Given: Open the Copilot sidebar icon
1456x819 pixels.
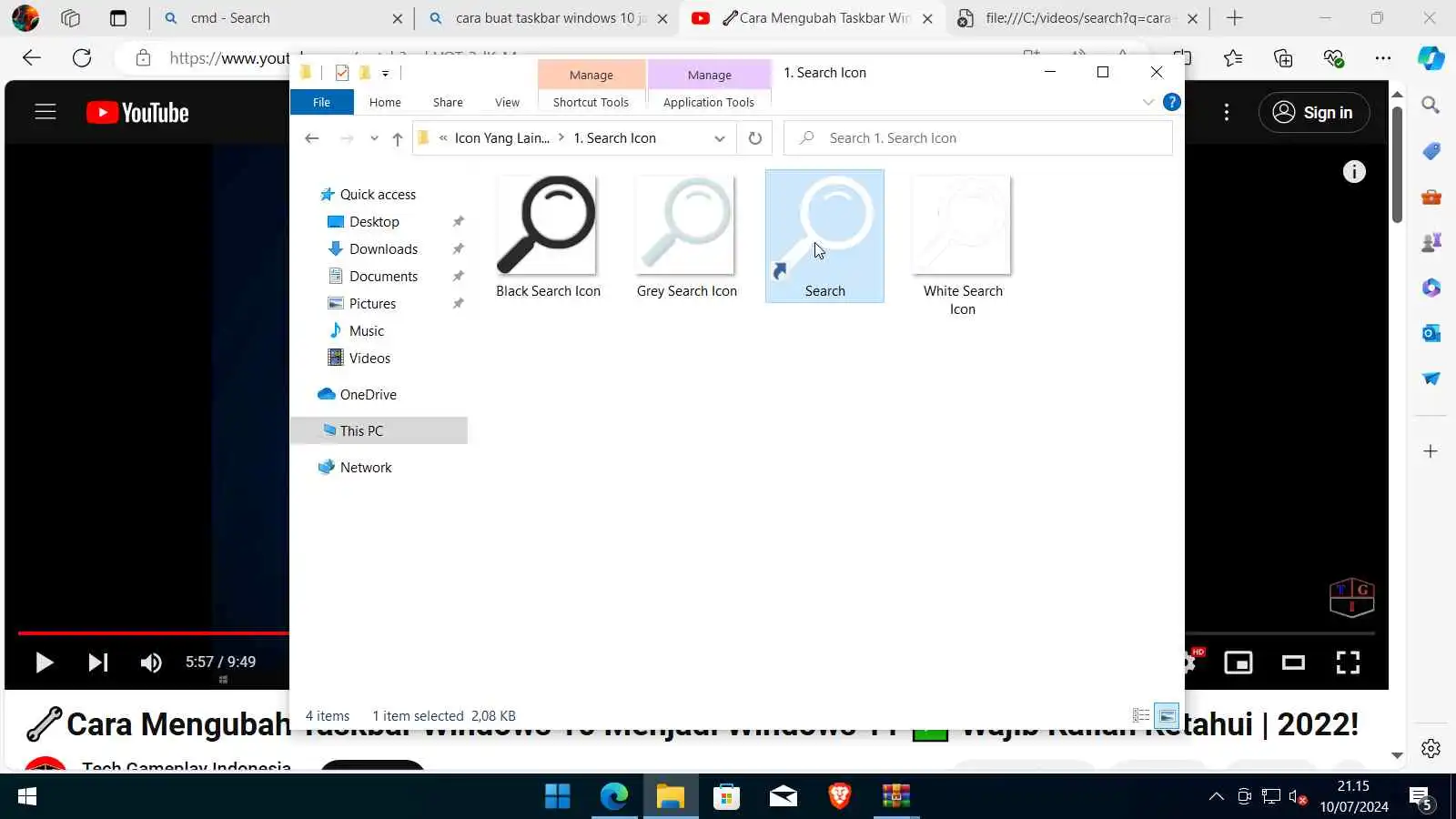Looking at the screenshot, I should pos(1431,58).
